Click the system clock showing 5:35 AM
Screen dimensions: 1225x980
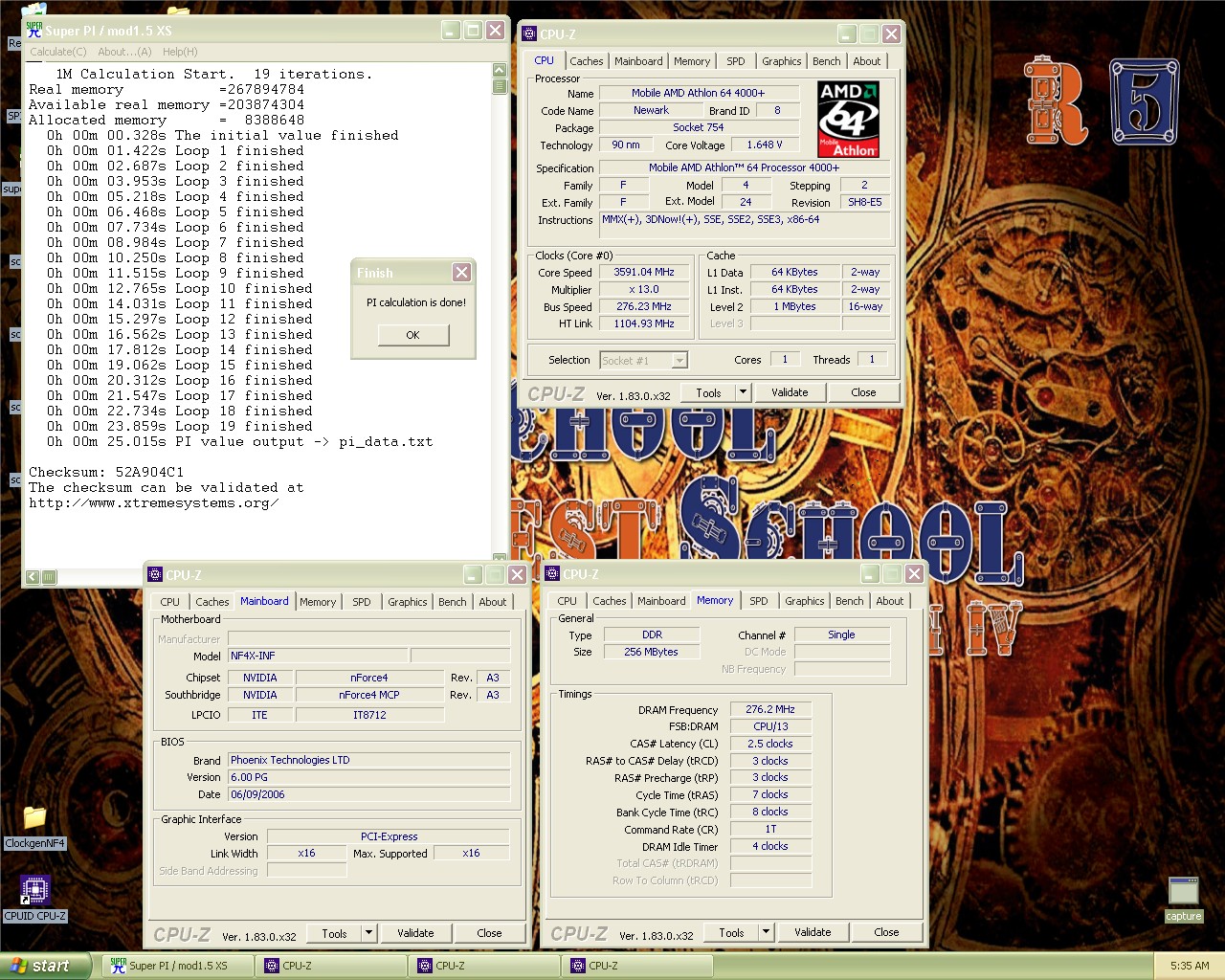[1190, 967]
